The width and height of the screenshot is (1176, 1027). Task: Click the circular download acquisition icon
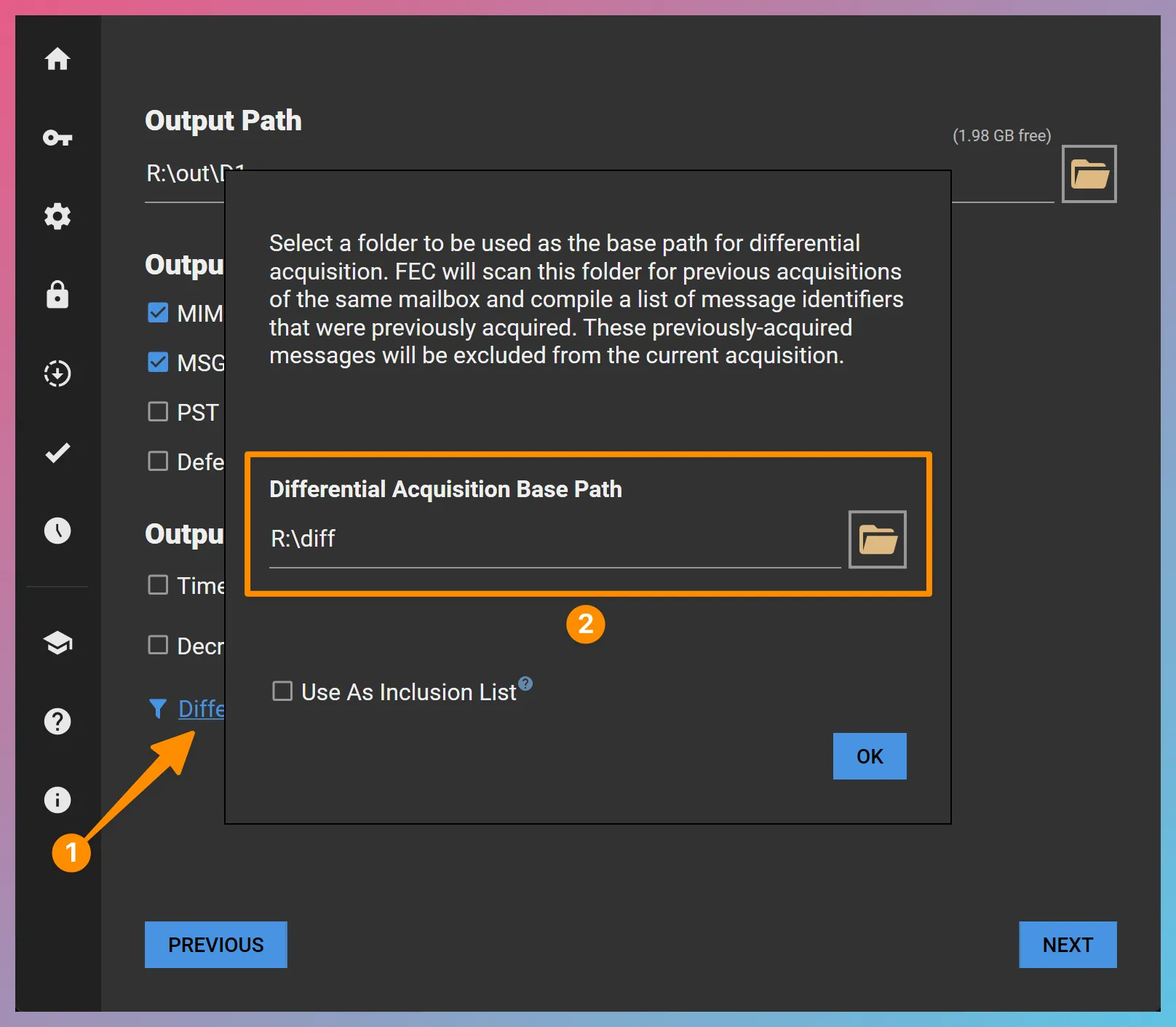coord(57,373)
